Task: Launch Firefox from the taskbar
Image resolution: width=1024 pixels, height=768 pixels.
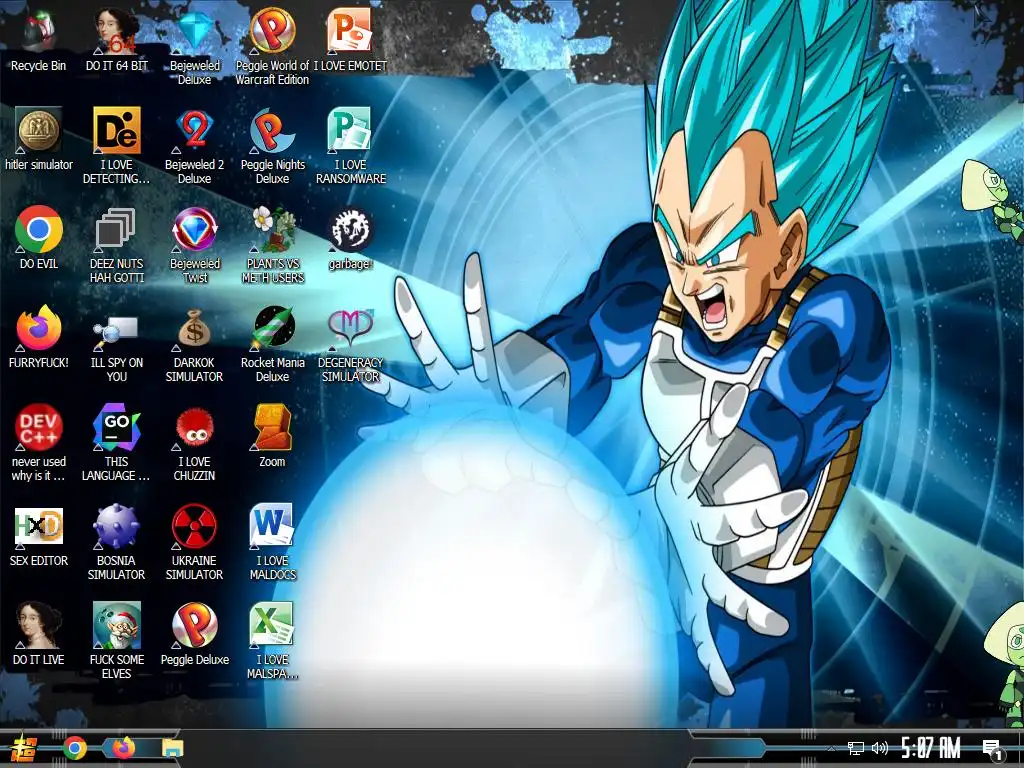Action: 123,748
